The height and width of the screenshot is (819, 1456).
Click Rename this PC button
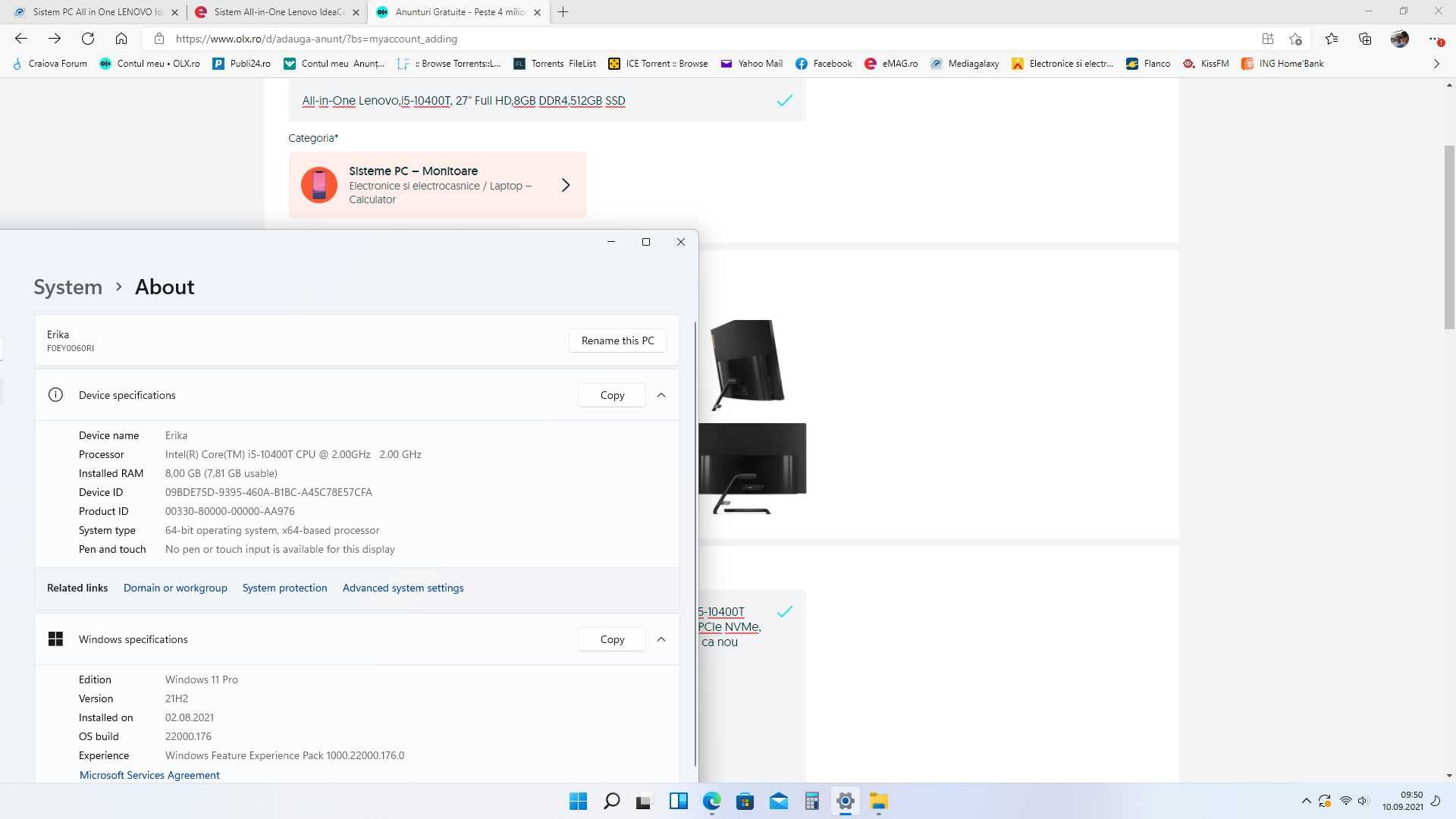(x=618, y=339)
